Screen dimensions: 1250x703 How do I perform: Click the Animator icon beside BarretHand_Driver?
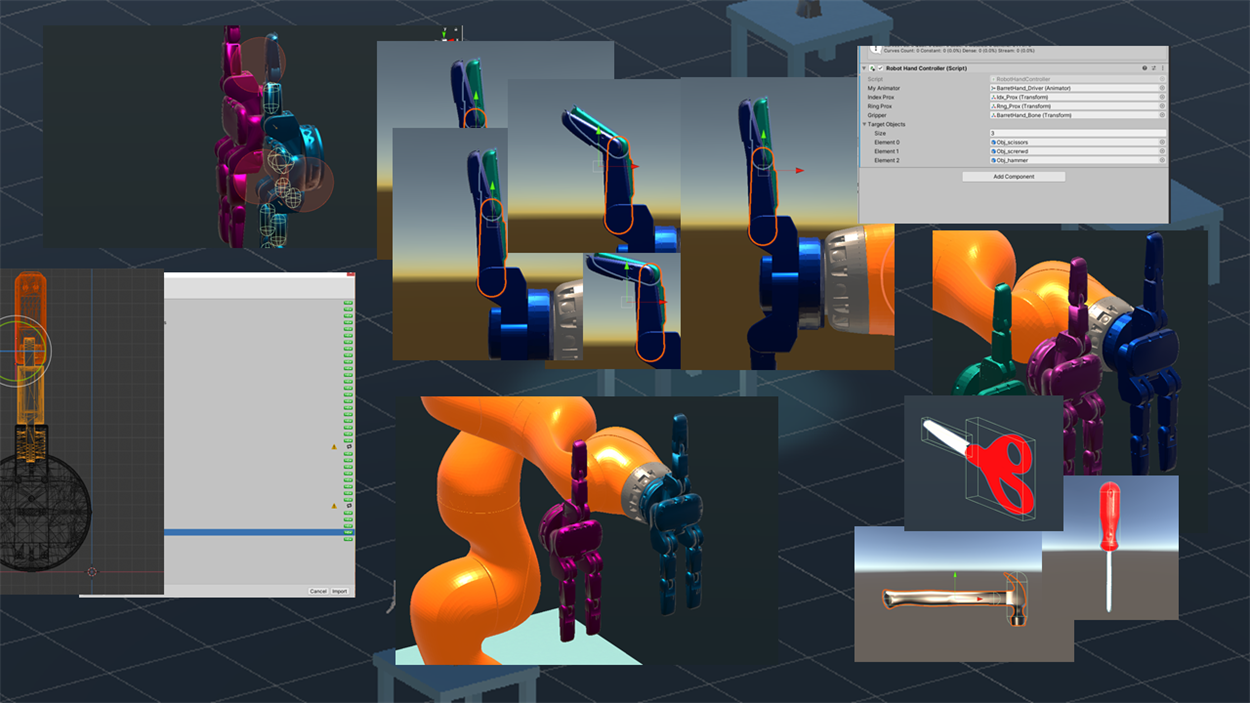coord(993,88)
